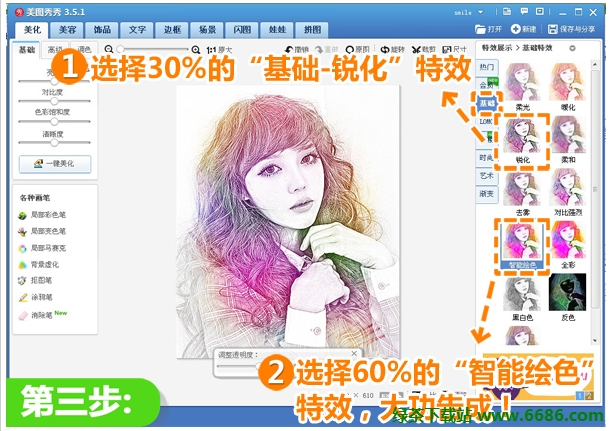Select the 局部马赛克 tool

pos(42,248)
